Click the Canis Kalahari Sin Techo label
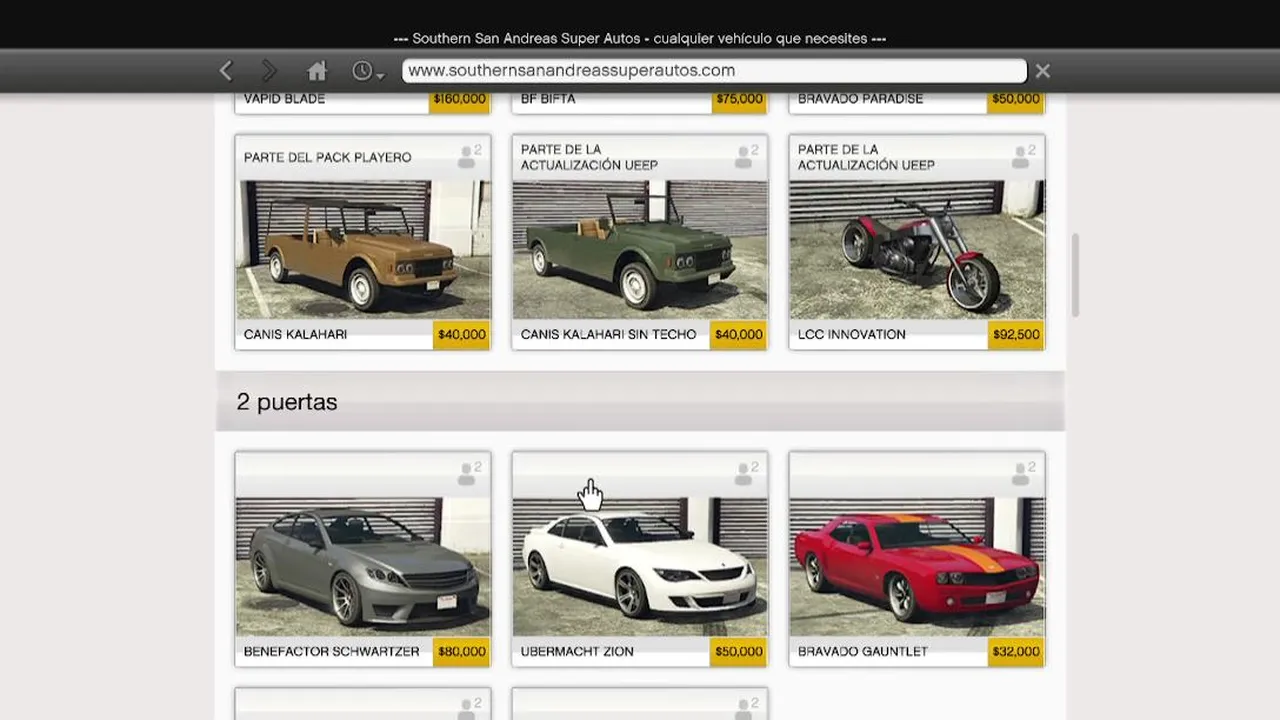The image size is (1280, 720). [608, 335]
